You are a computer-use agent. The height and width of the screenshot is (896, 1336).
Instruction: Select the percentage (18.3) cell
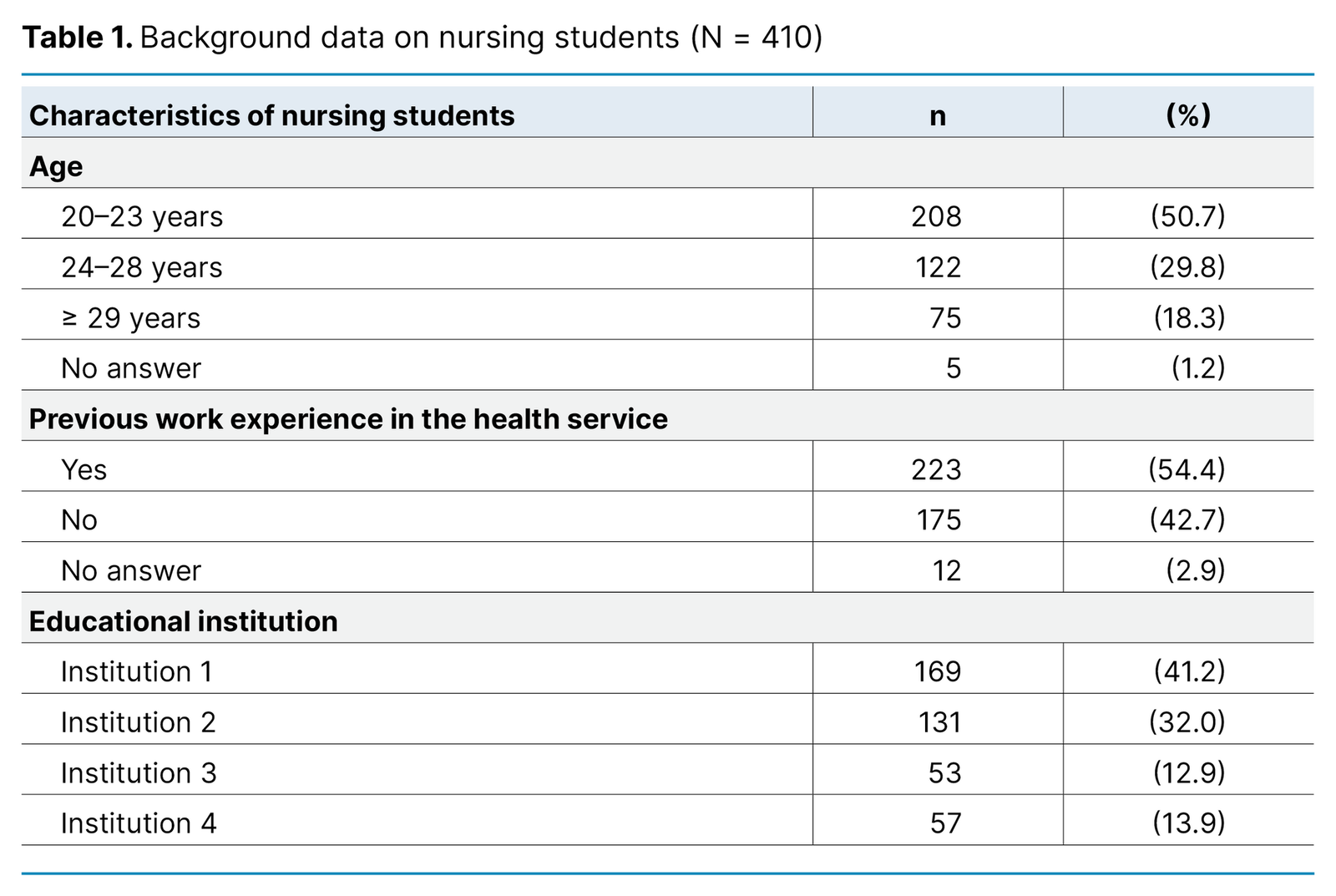click(1189, 318)
